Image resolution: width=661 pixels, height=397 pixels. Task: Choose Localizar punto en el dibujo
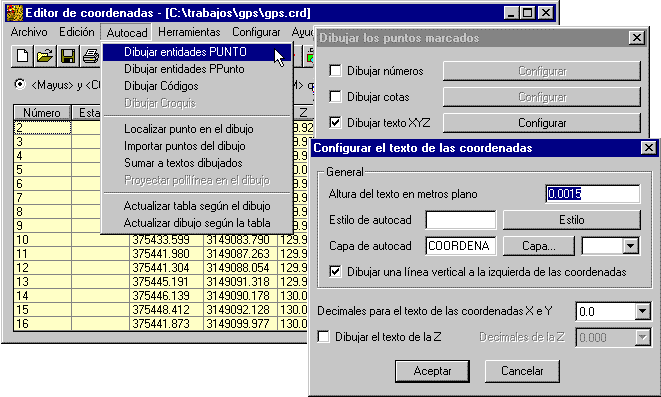click(x=197, y=129)
